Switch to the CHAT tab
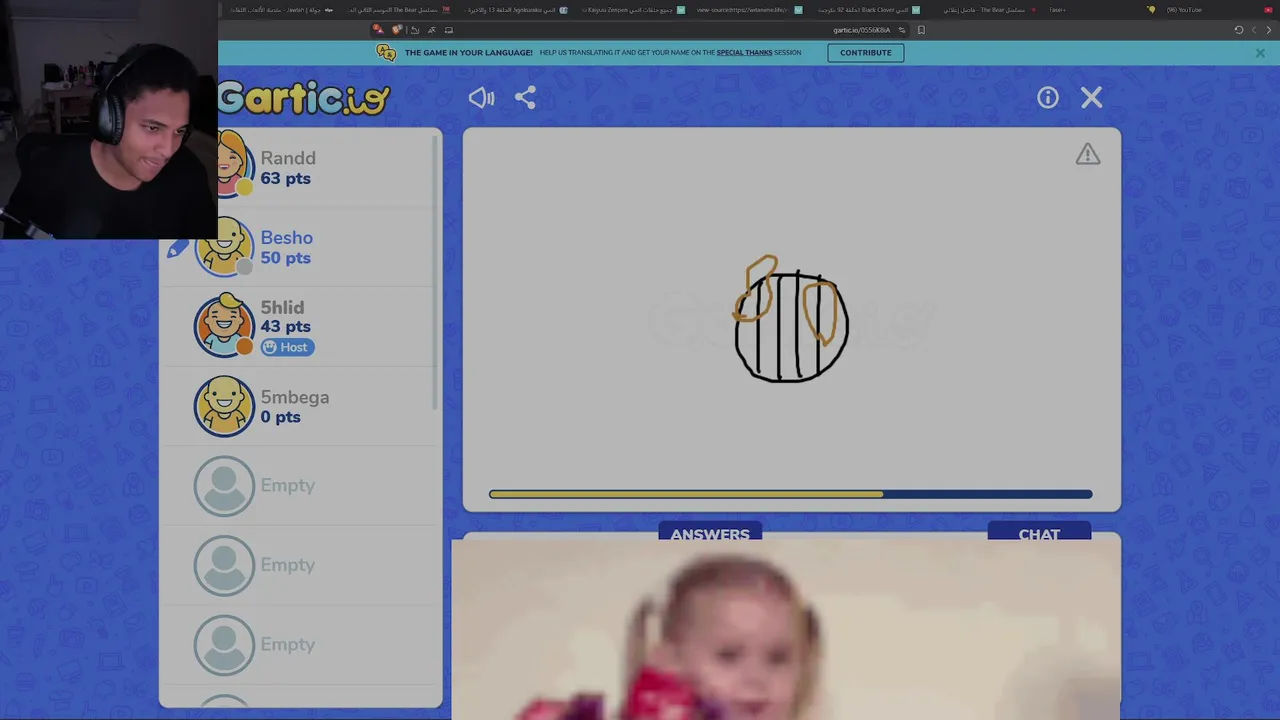1280x720 pixels. [1039, 532]
